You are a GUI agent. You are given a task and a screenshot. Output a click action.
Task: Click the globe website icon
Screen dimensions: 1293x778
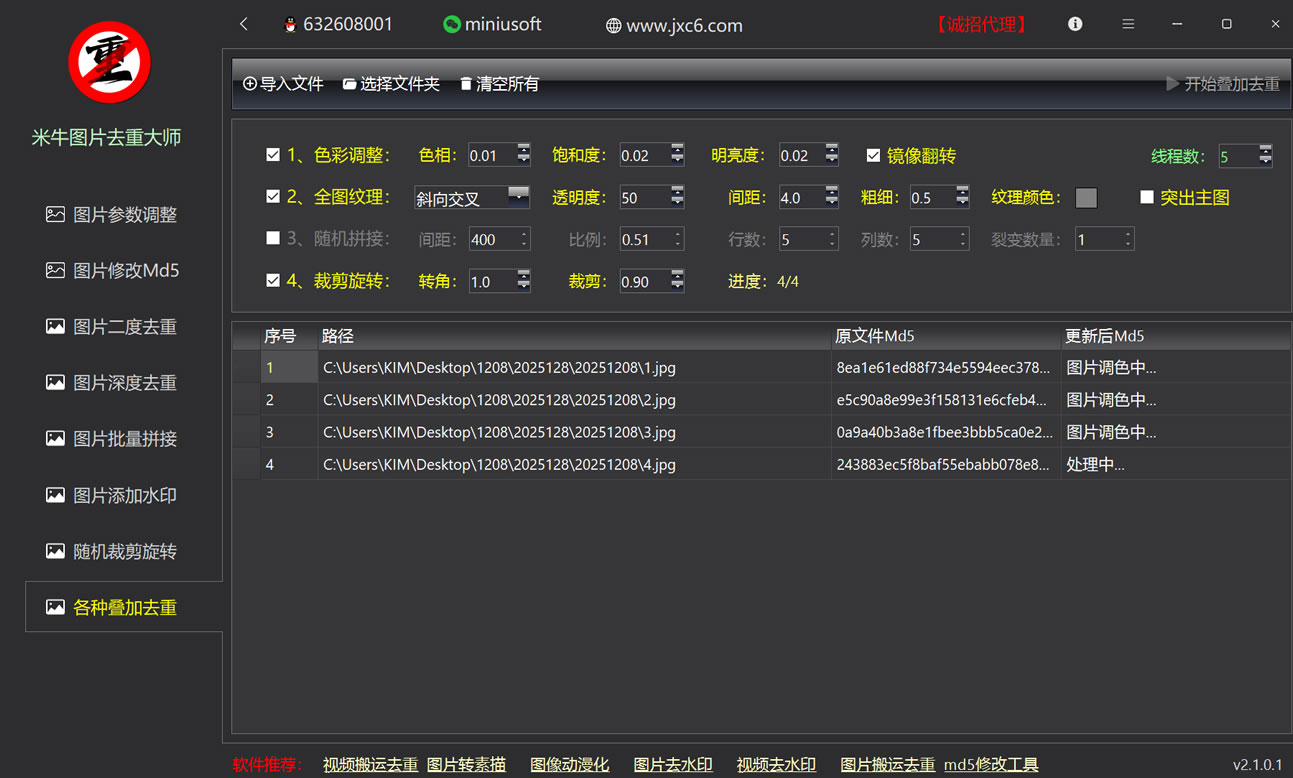[x=614, y=26]
